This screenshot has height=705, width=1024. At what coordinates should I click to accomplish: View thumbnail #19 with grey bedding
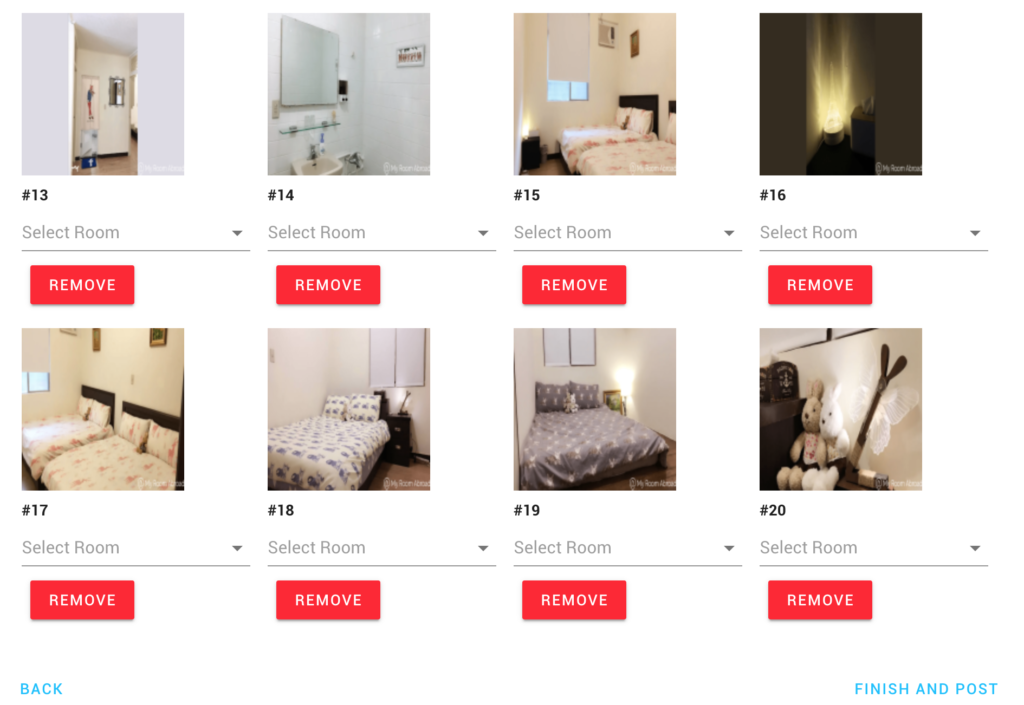coord(595,409)
